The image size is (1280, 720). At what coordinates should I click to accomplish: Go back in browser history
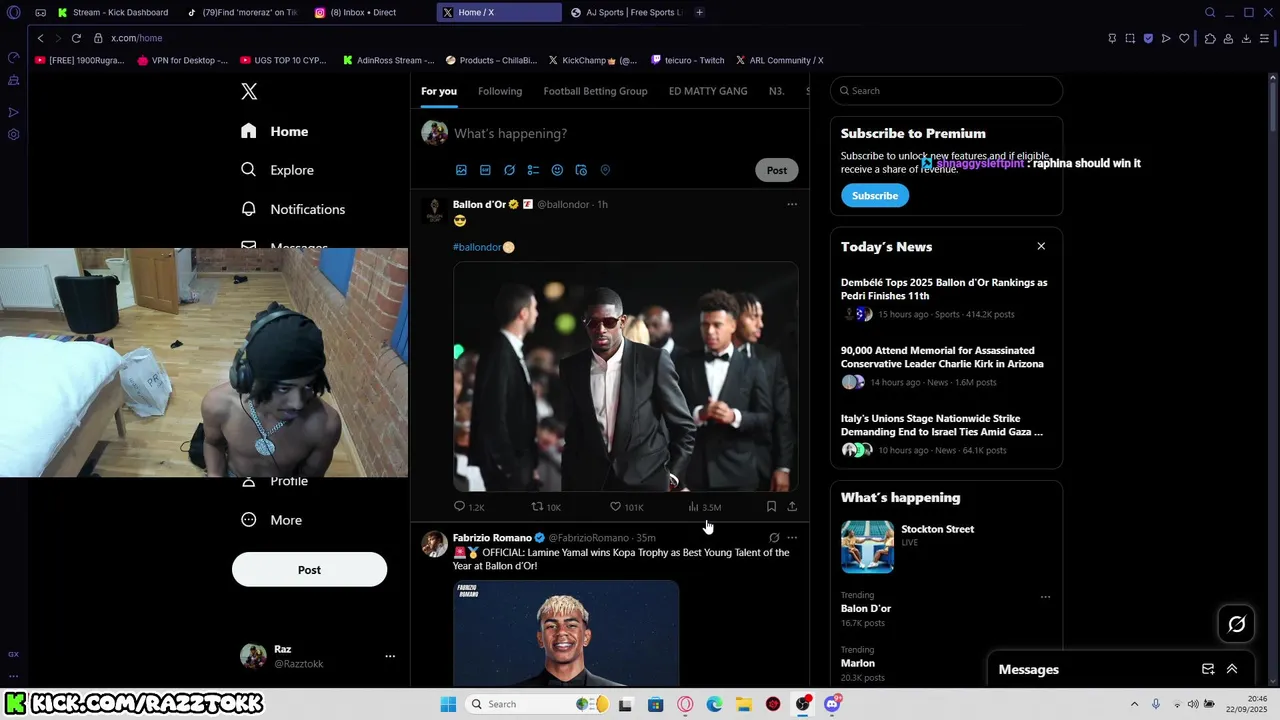point(40,38)
